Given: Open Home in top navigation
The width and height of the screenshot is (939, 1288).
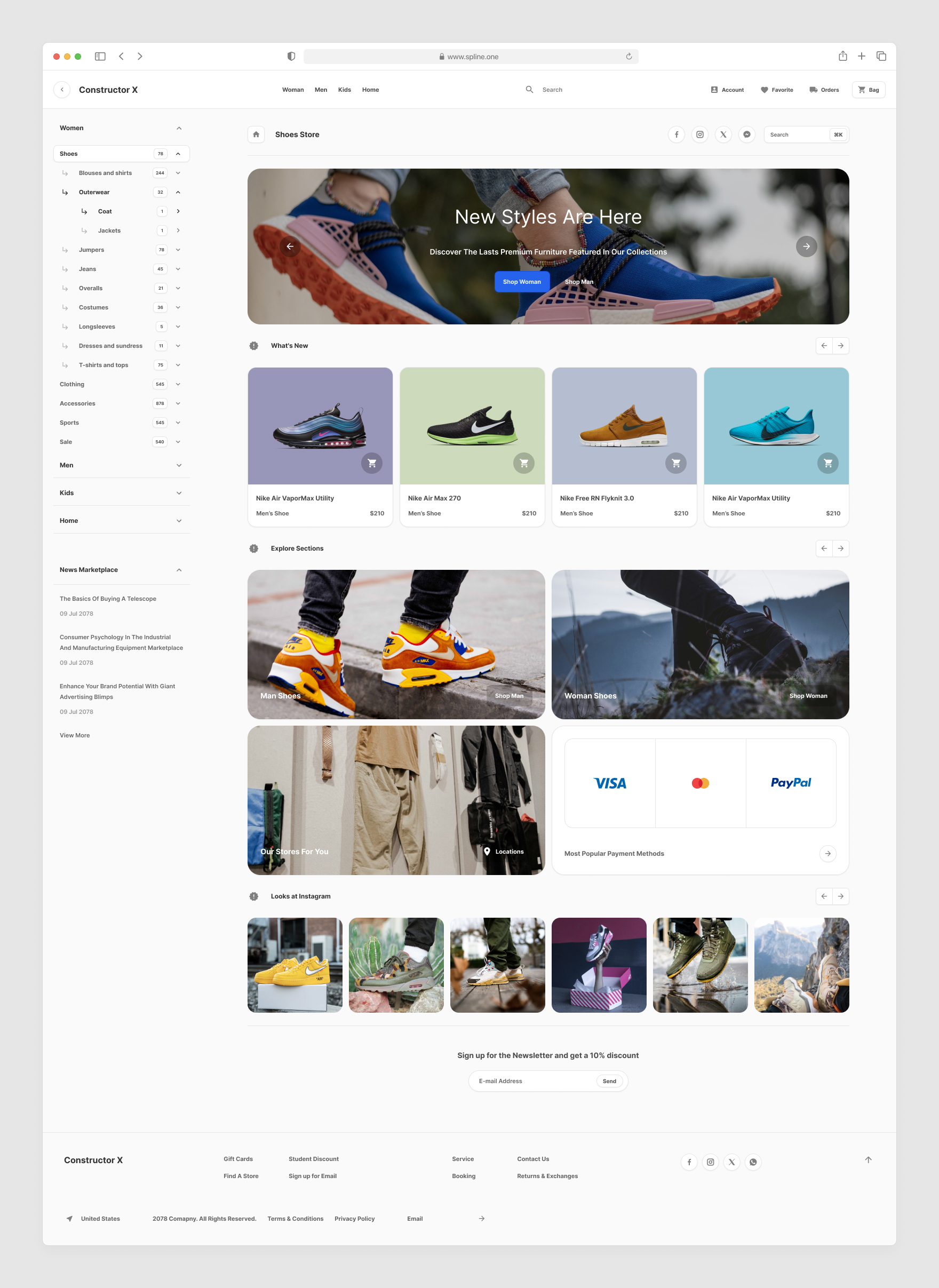Looking at the screenshot, I should coord(370,90).
